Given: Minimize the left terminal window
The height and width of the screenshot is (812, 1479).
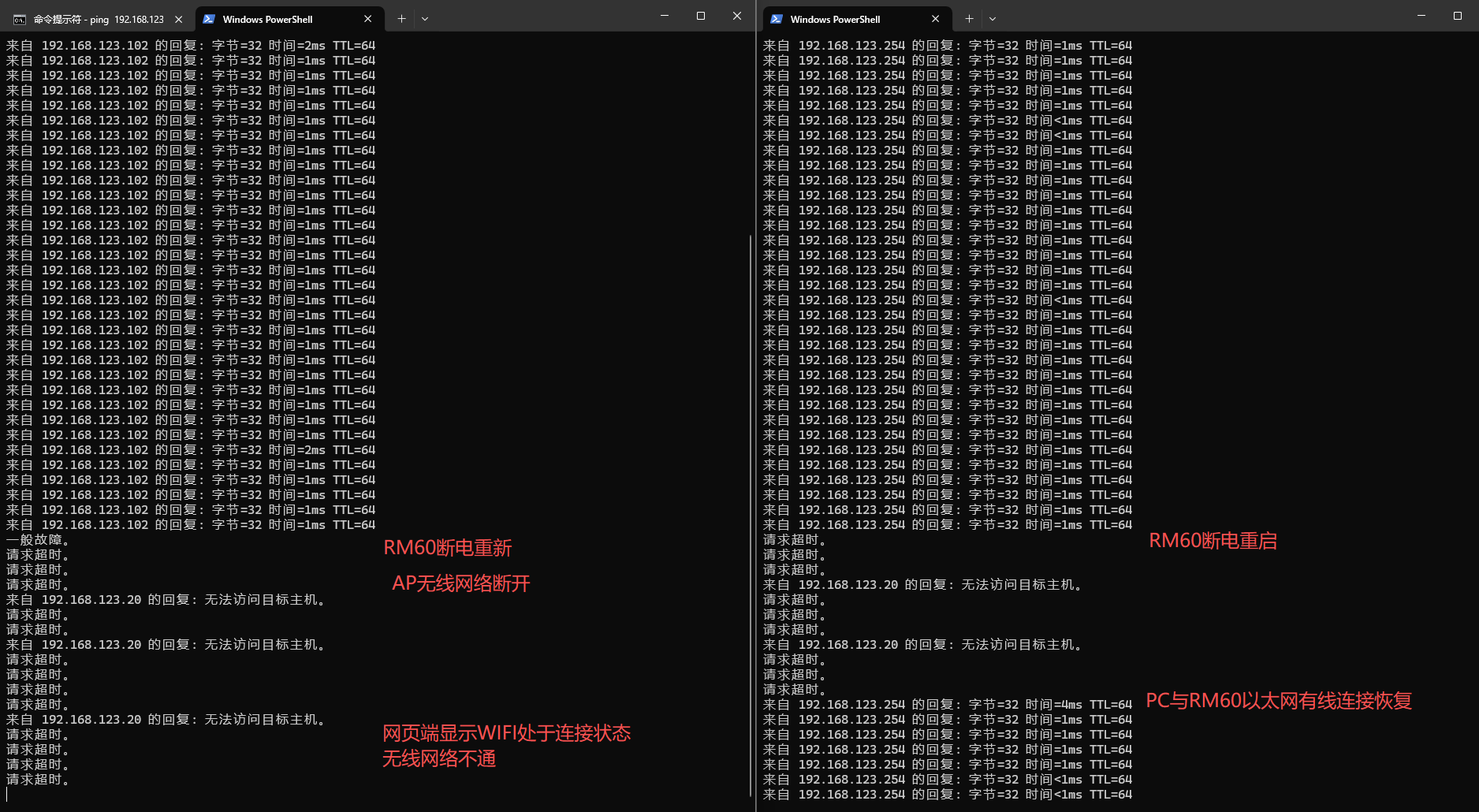Looking at the screenshot, I should tap(665, 16).
